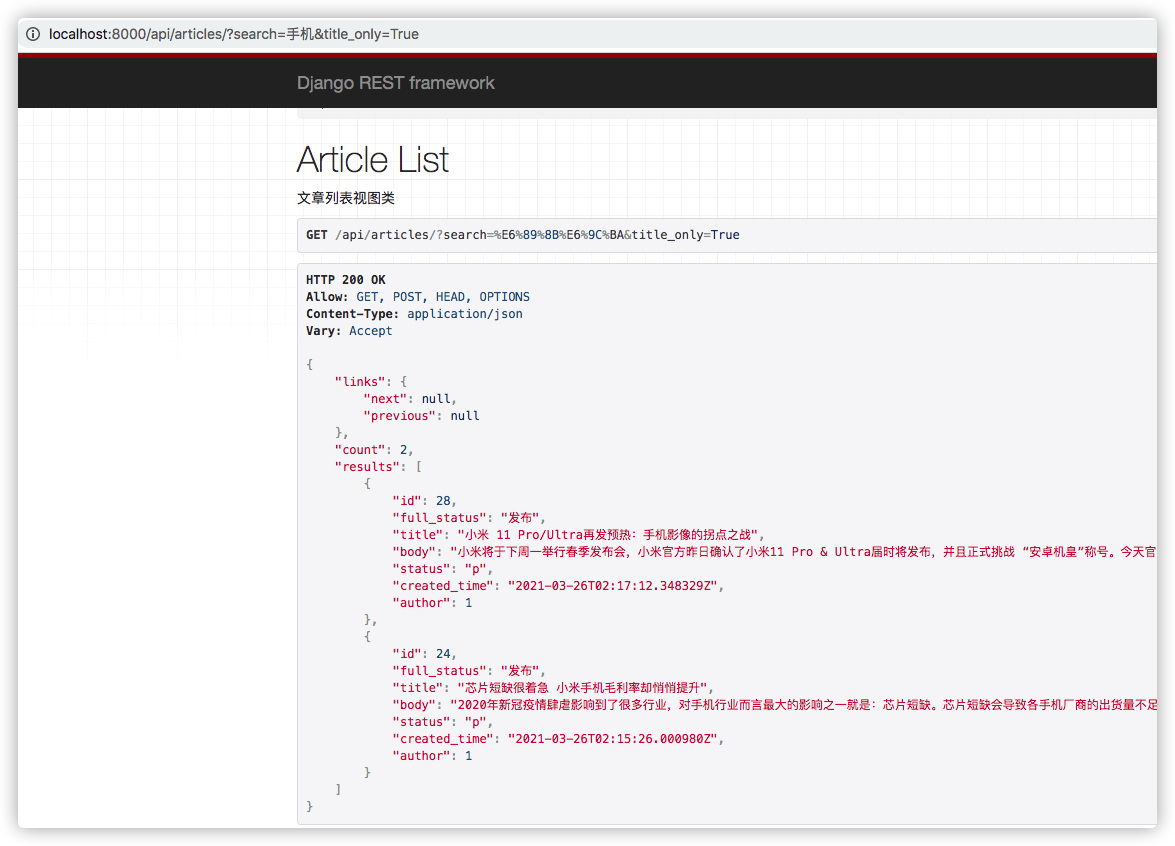Click the localhost URL in address bar

tap(233, 34)
